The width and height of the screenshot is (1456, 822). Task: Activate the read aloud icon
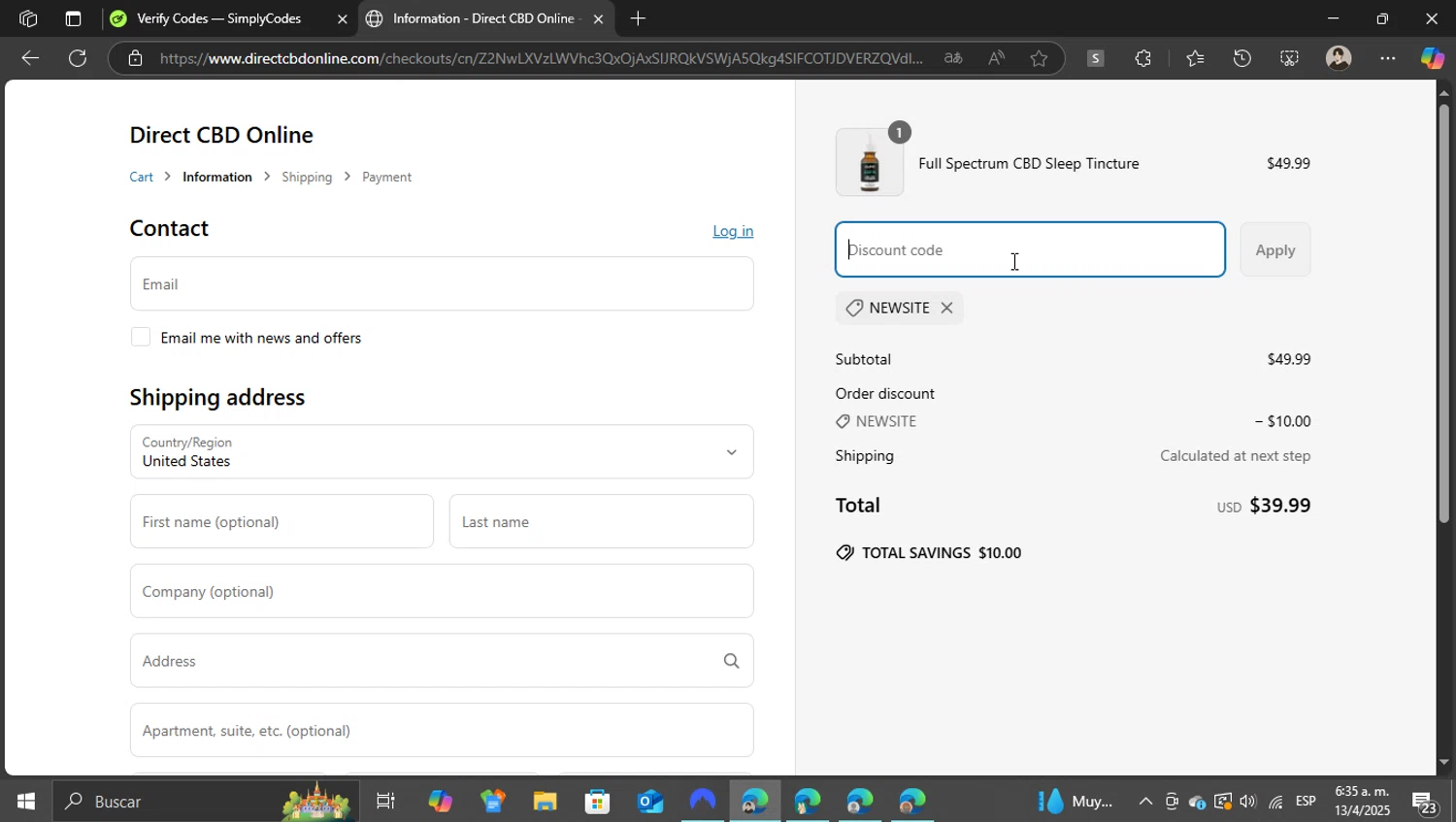coord(996,58)
